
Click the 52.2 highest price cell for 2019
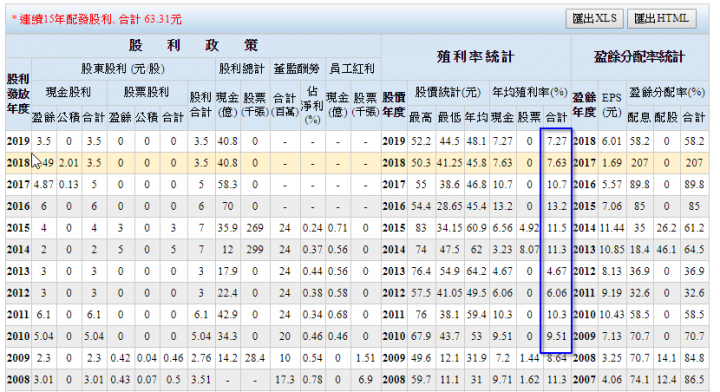421,141
